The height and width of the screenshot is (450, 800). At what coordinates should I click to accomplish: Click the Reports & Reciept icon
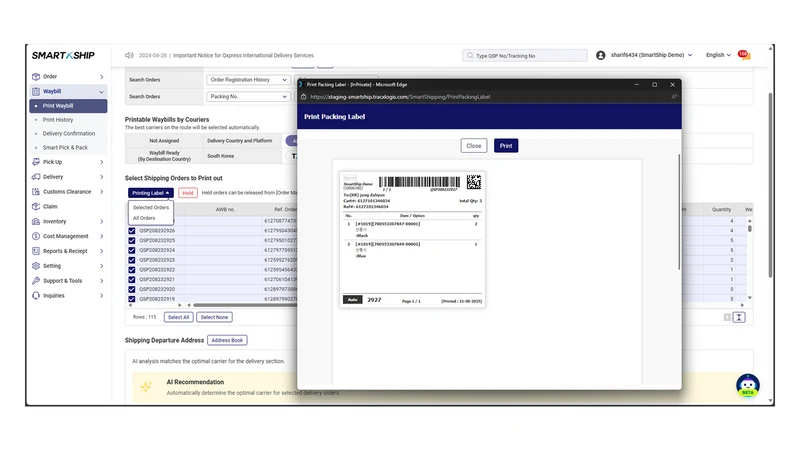coord(36,251)
